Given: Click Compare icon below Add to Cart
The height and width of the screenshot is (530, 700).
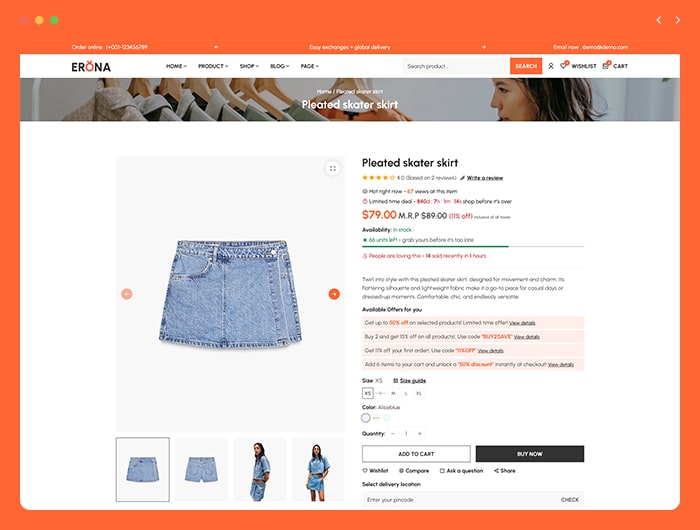Looking at the screenshot, I should pos(401,471).
